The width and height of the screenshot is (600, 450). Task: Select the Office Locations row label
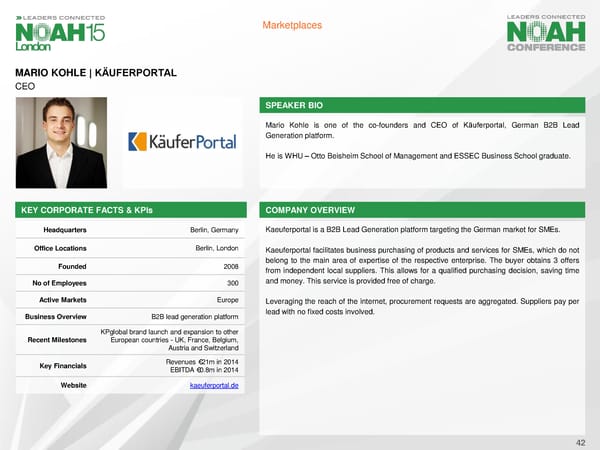[63, 248]
